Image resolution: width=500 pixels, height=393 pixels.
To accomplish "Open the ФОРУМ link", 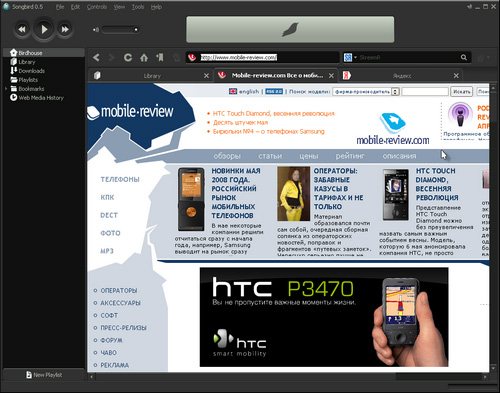I will [112, 340].
